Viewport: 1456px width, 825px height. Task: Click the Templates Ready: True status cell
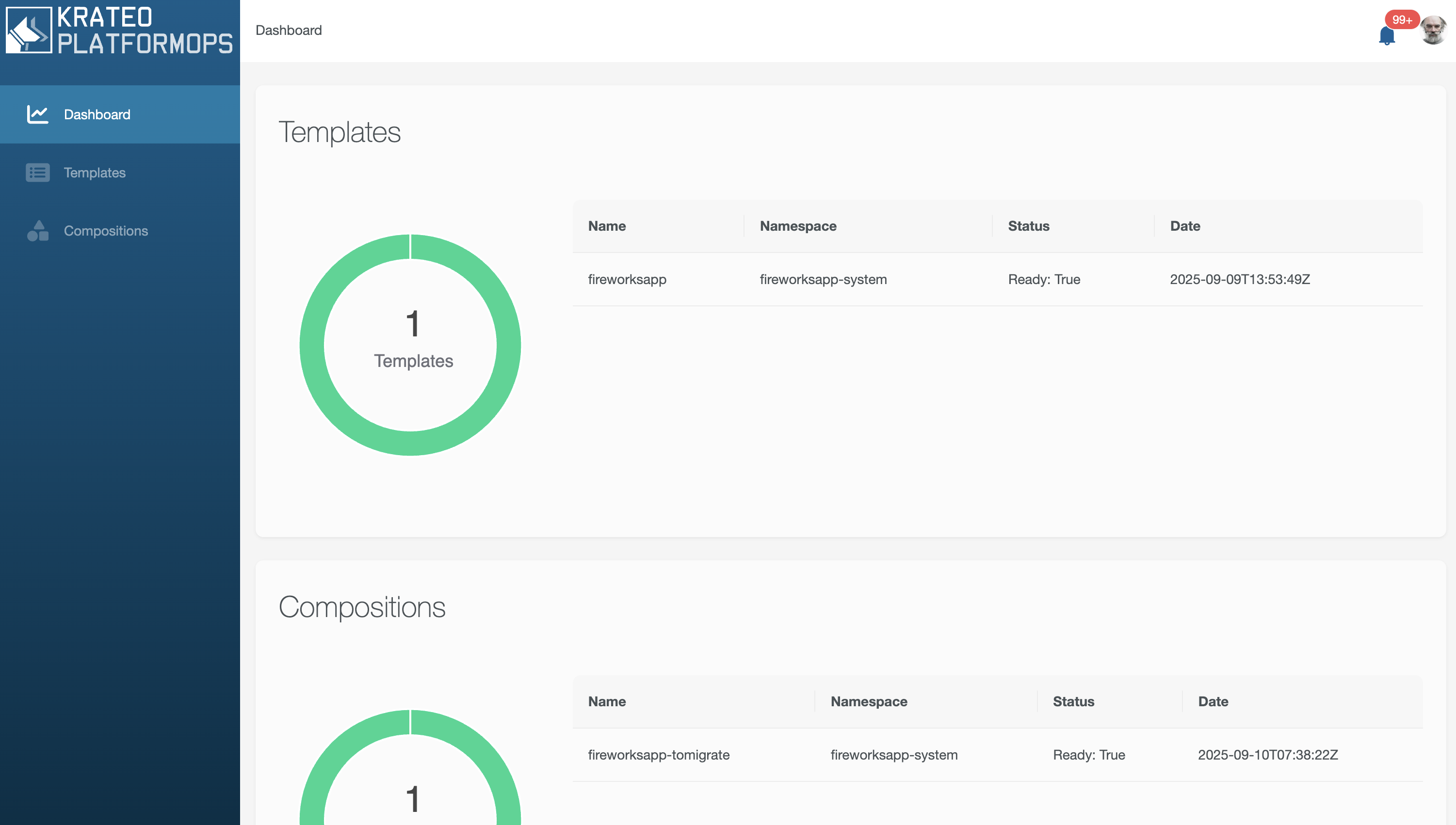click(1044, 279)
